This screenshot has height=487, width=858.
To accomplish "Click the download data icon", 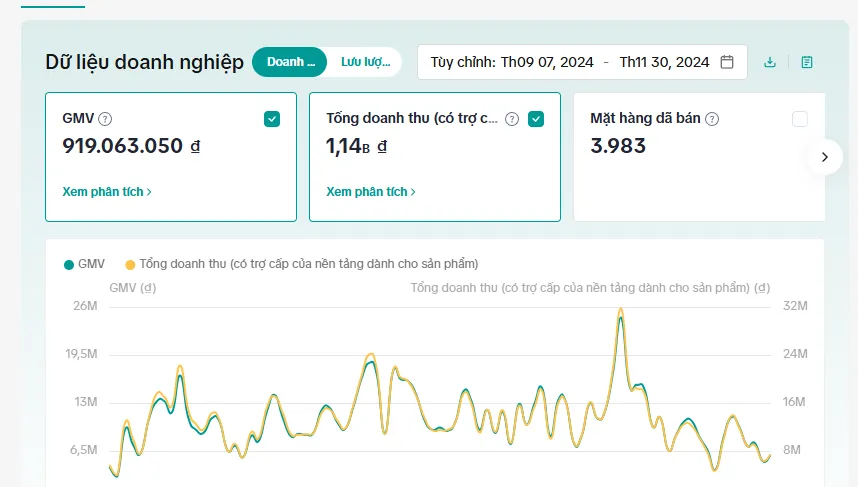I will 770,62.
